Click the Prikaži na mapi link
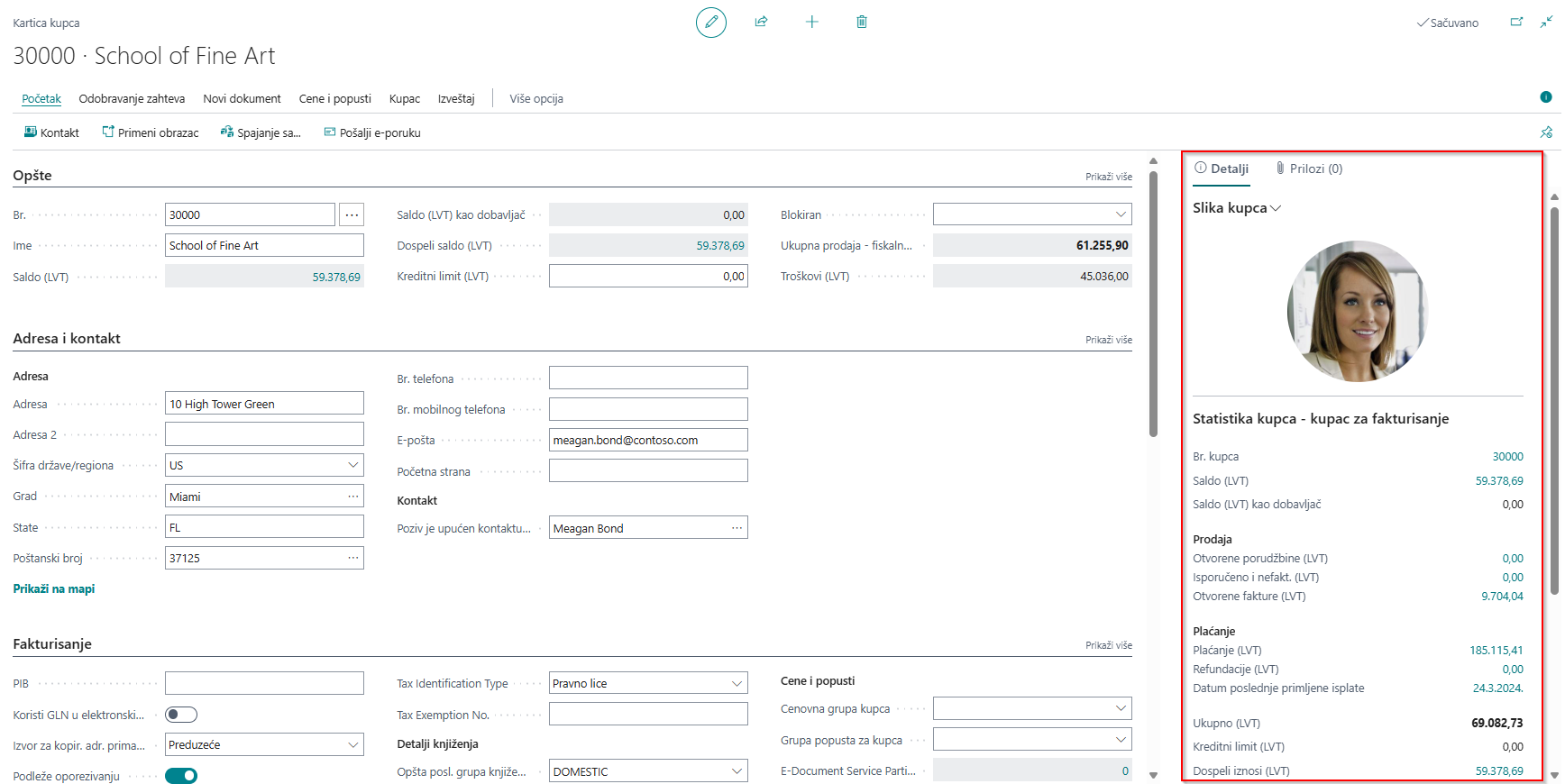This screenshot has height=784, width=1565. (54, 588)
